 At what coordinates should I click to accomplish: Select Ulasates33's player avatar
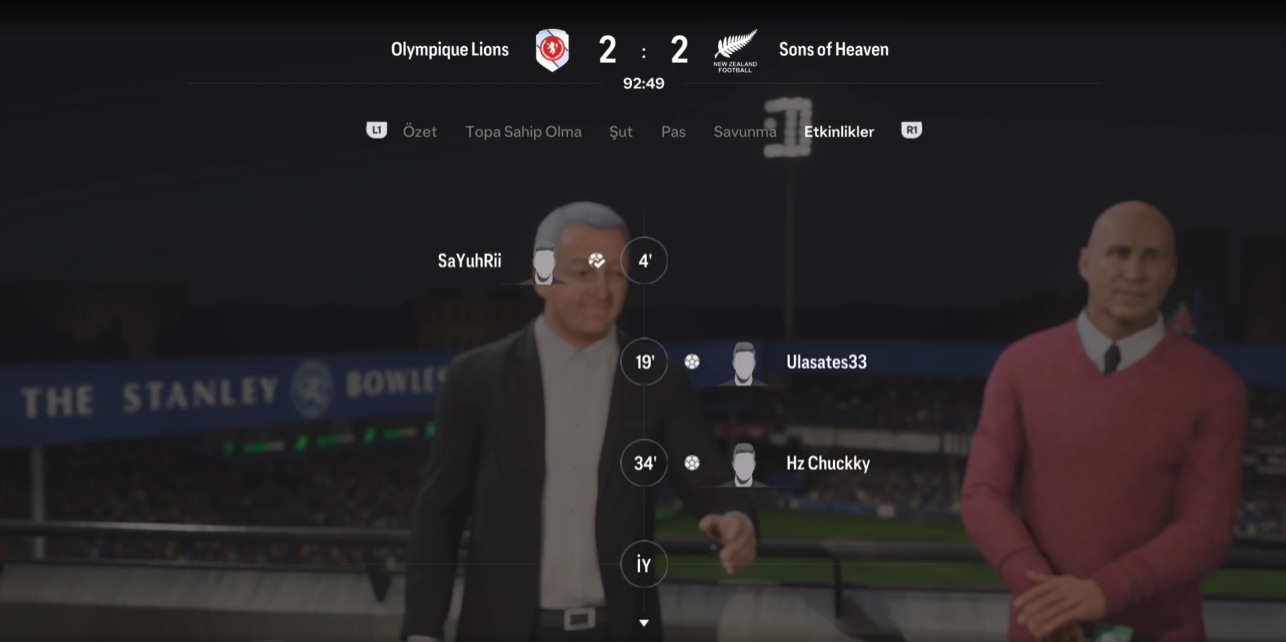tap(743, 363)
